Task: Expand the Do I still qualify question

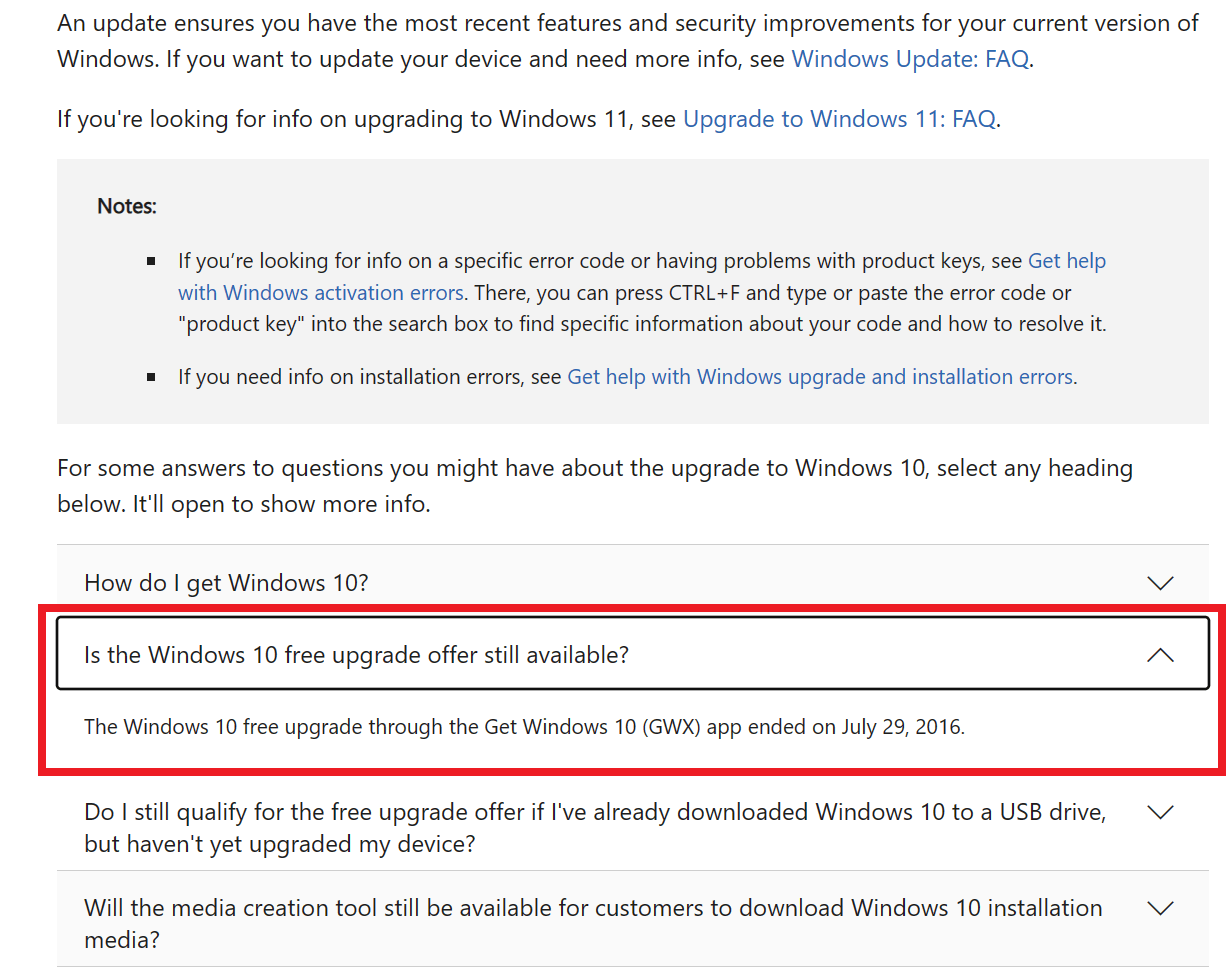Action: (x=632, y=827)
